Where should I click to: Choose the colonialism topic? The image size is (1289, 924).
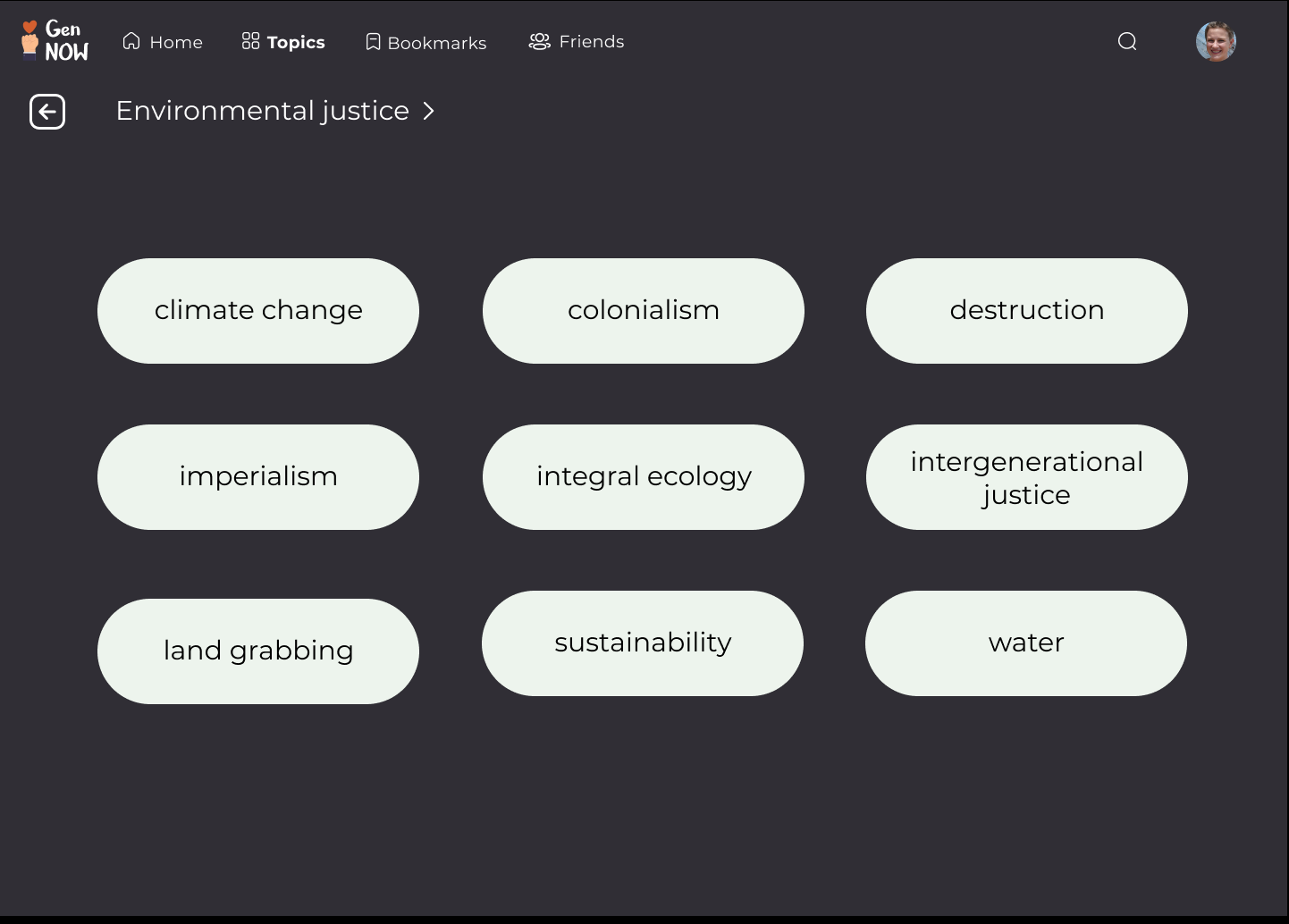[644, 311]
